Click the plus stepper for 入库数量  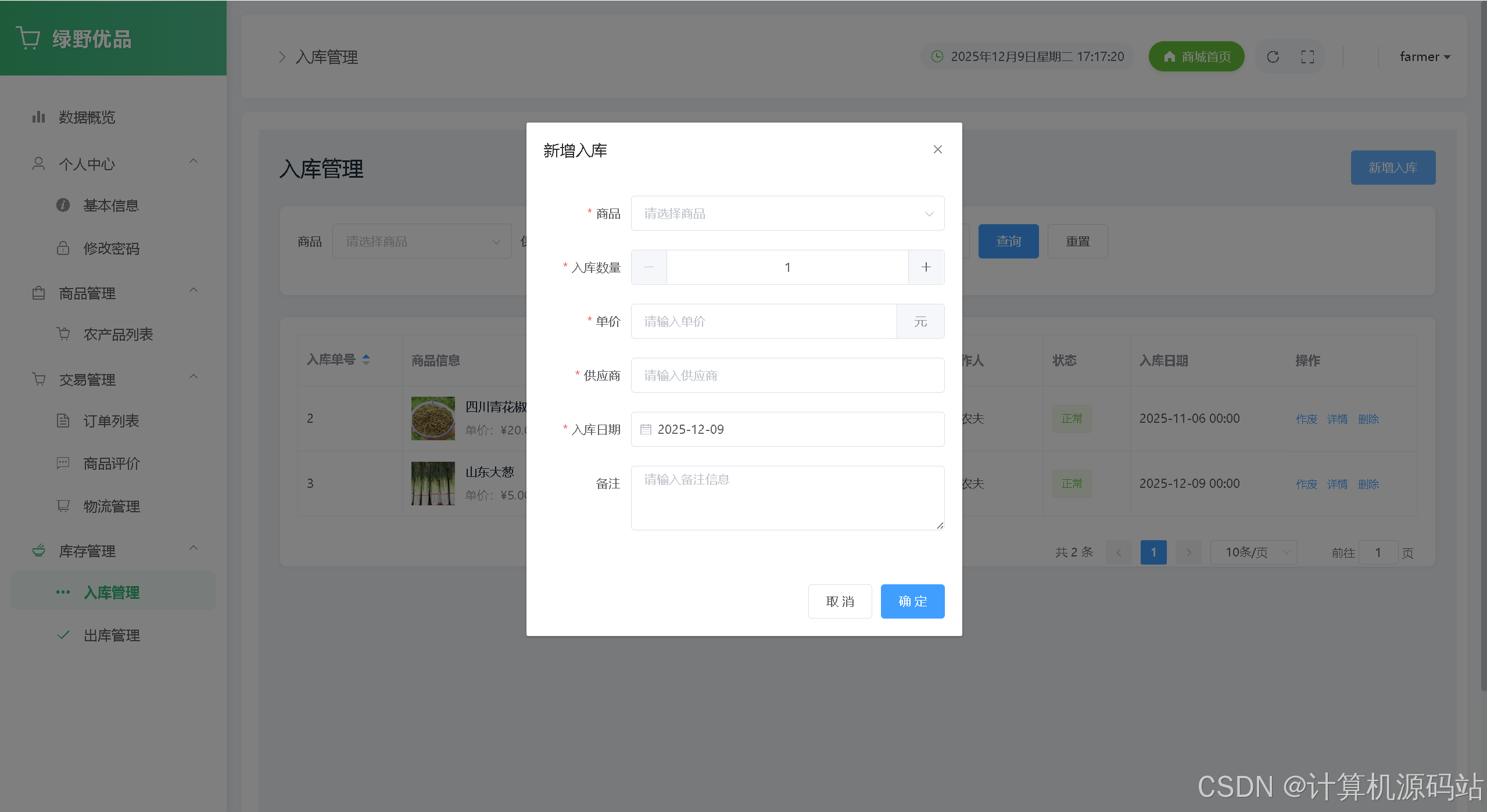926,267
